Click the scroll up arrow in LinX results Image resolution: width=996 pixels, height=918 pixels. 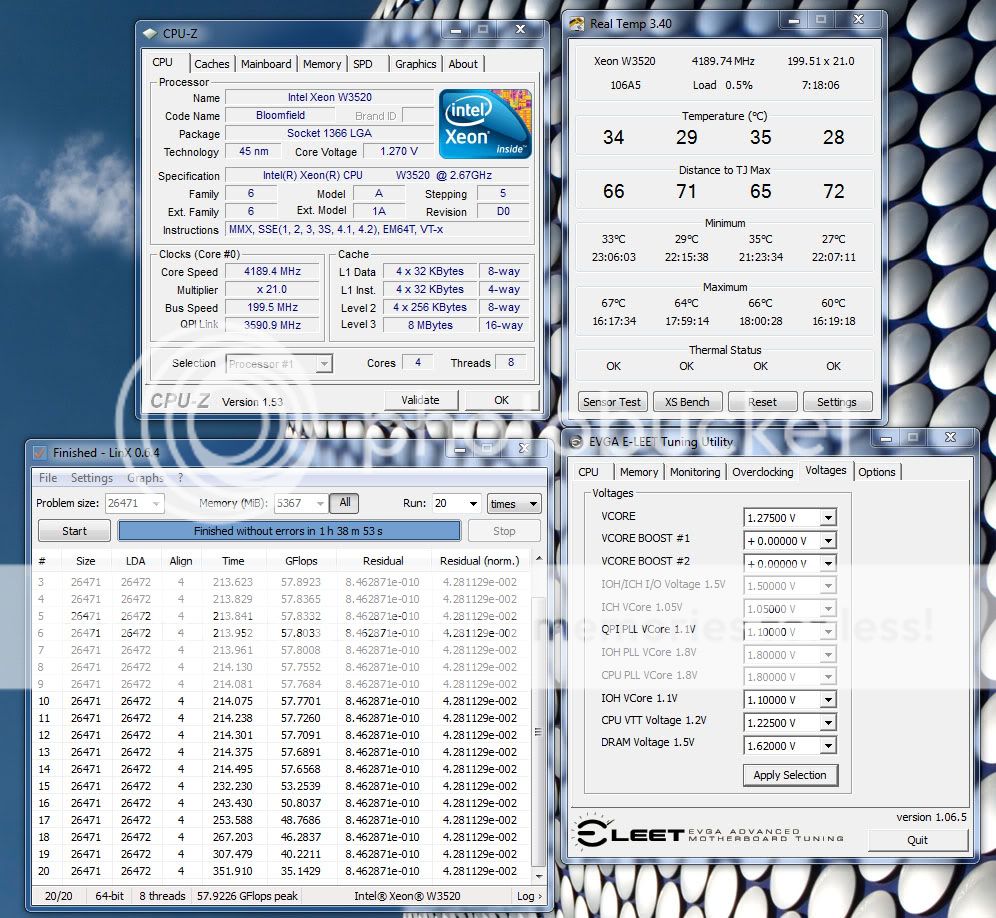tap(539, 559)
